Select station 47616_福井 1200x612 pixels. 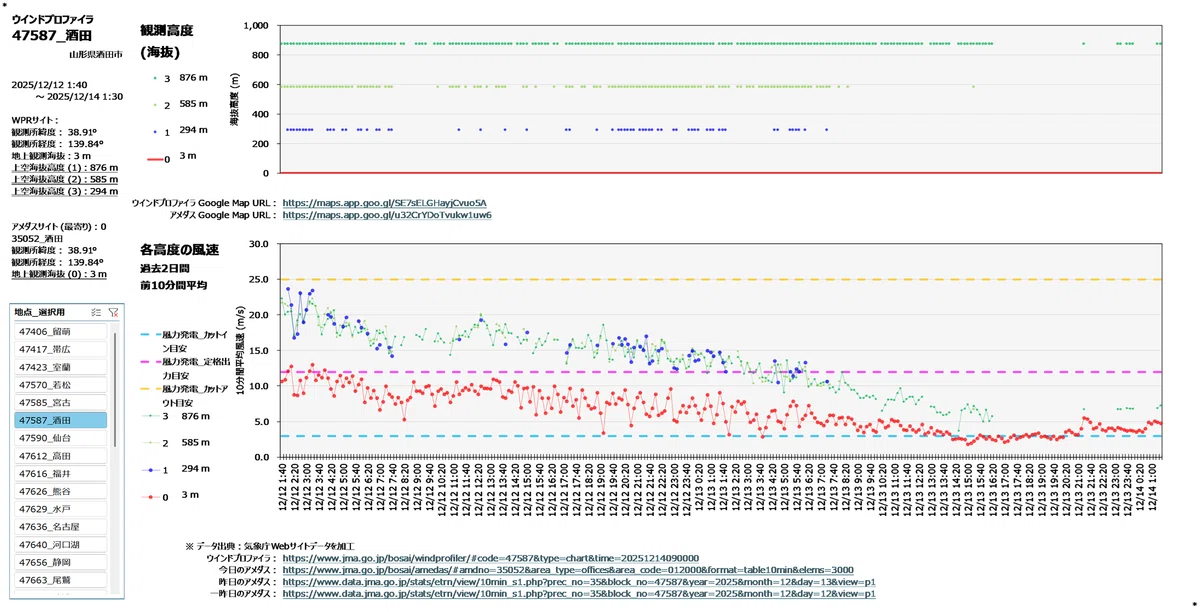[60, 473]
